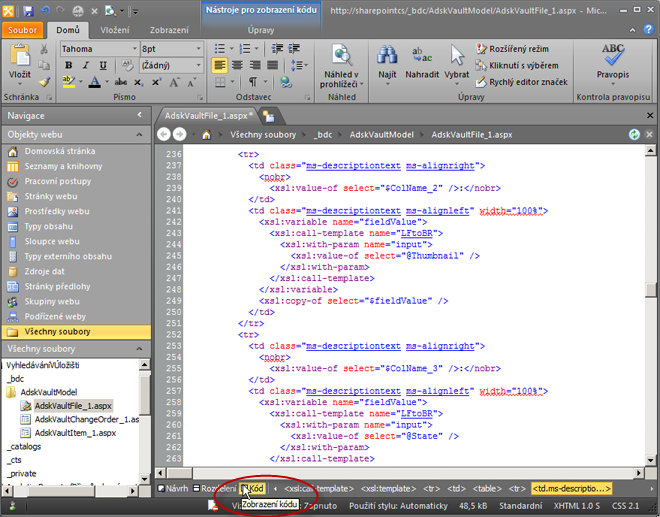Collapse the Objekty webu section
660x517 pixels.
[139, 135]
